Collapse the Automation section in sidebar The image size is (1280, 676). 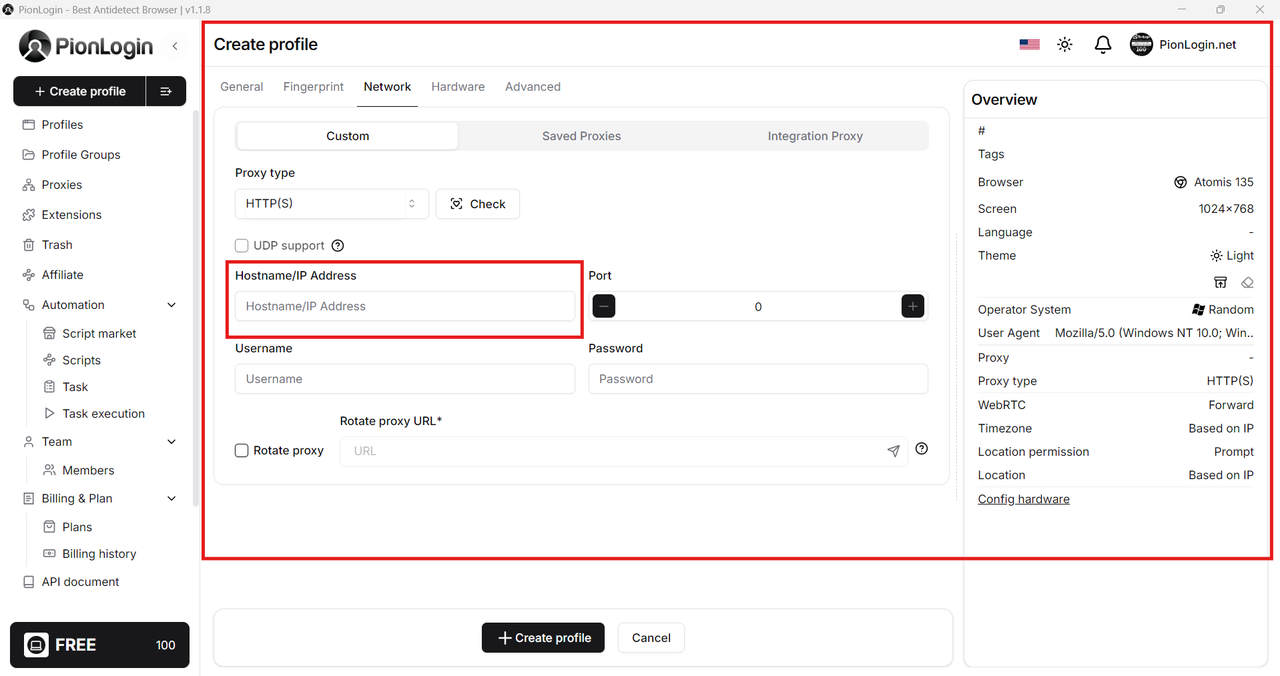pos(171,305)
